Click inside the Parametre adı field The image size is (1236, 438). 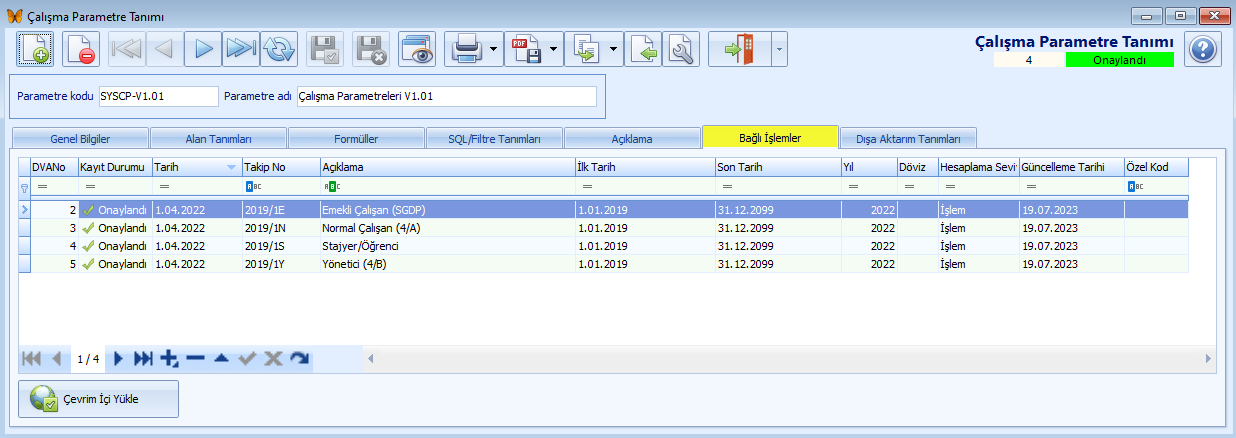click(x=453, y=97)
